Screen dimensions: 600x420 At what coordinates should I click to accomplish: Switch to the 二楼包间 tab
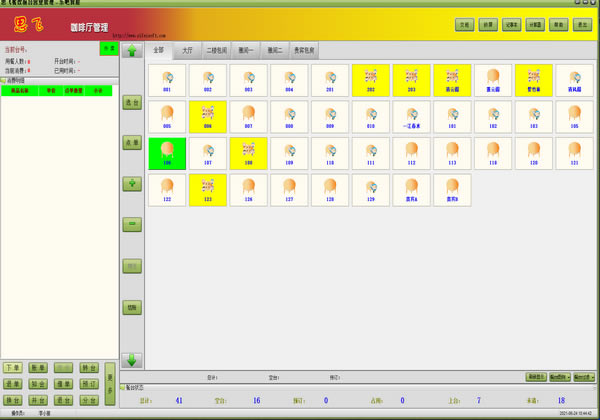pos(219,48)
